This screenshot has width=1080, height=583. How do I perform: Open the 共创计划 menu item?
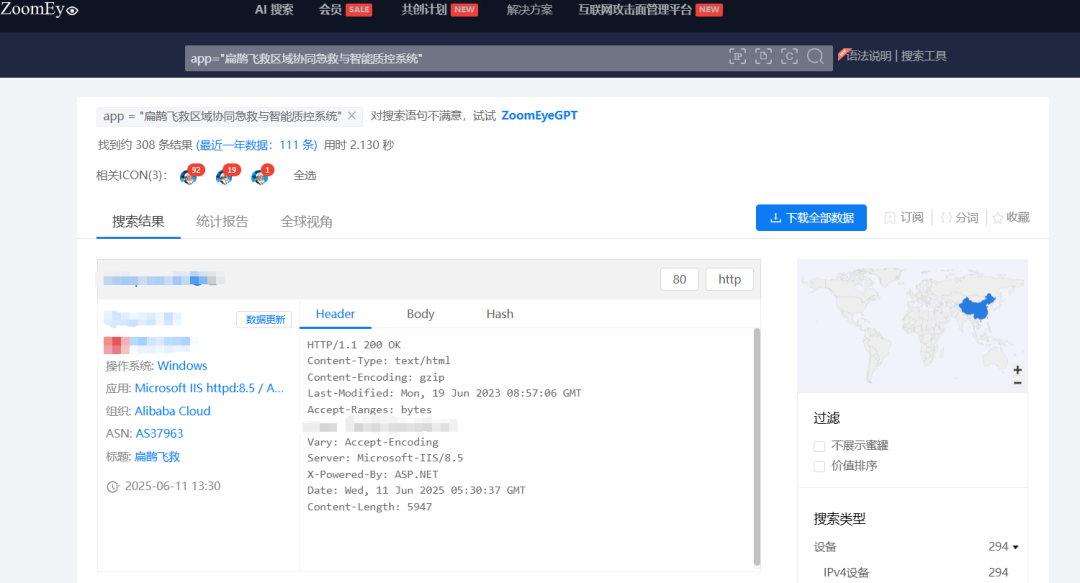pyautogui.click(x=424, y=10)
